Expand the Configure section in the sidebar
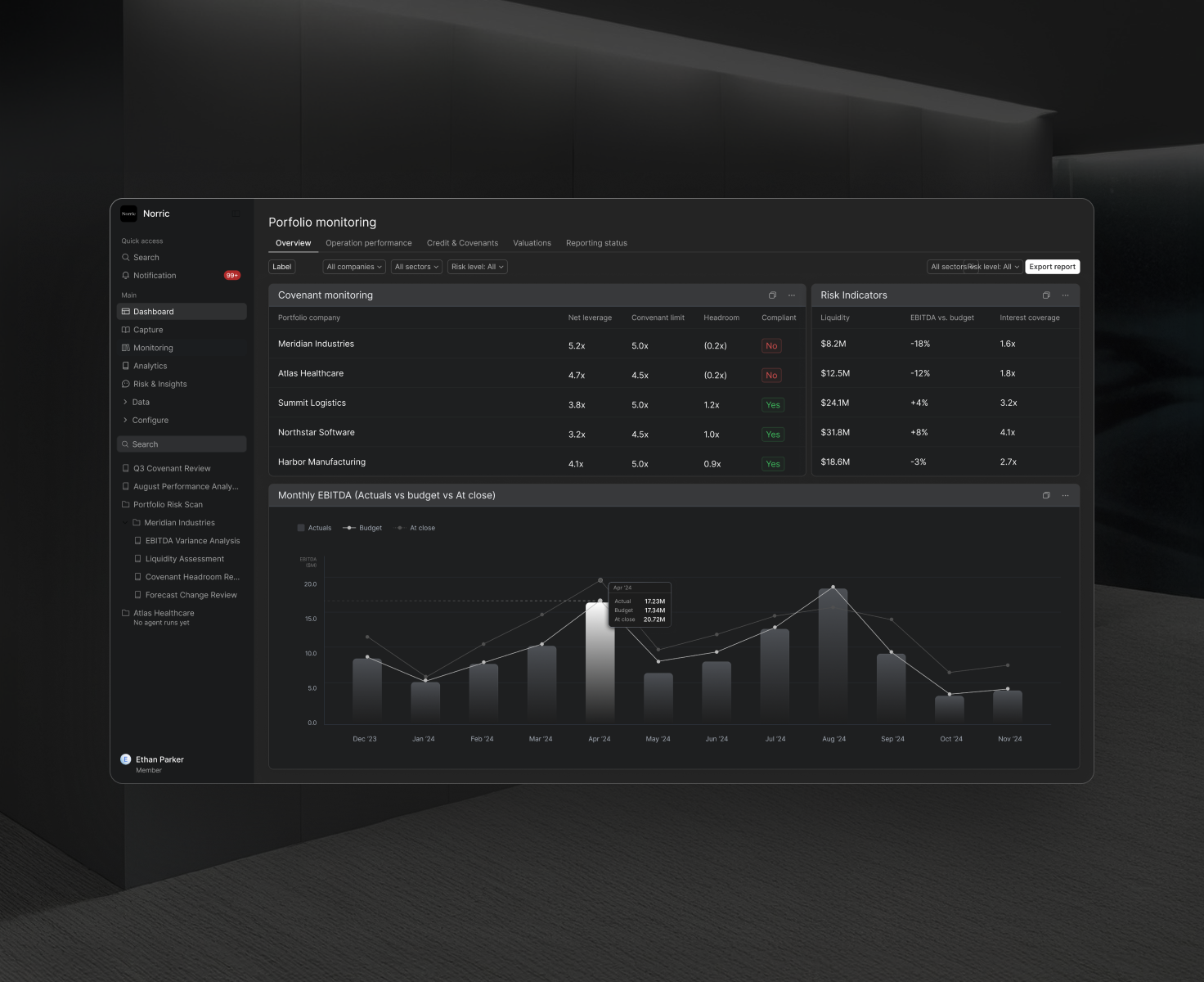1204x982 pixels. pos(146,420)
